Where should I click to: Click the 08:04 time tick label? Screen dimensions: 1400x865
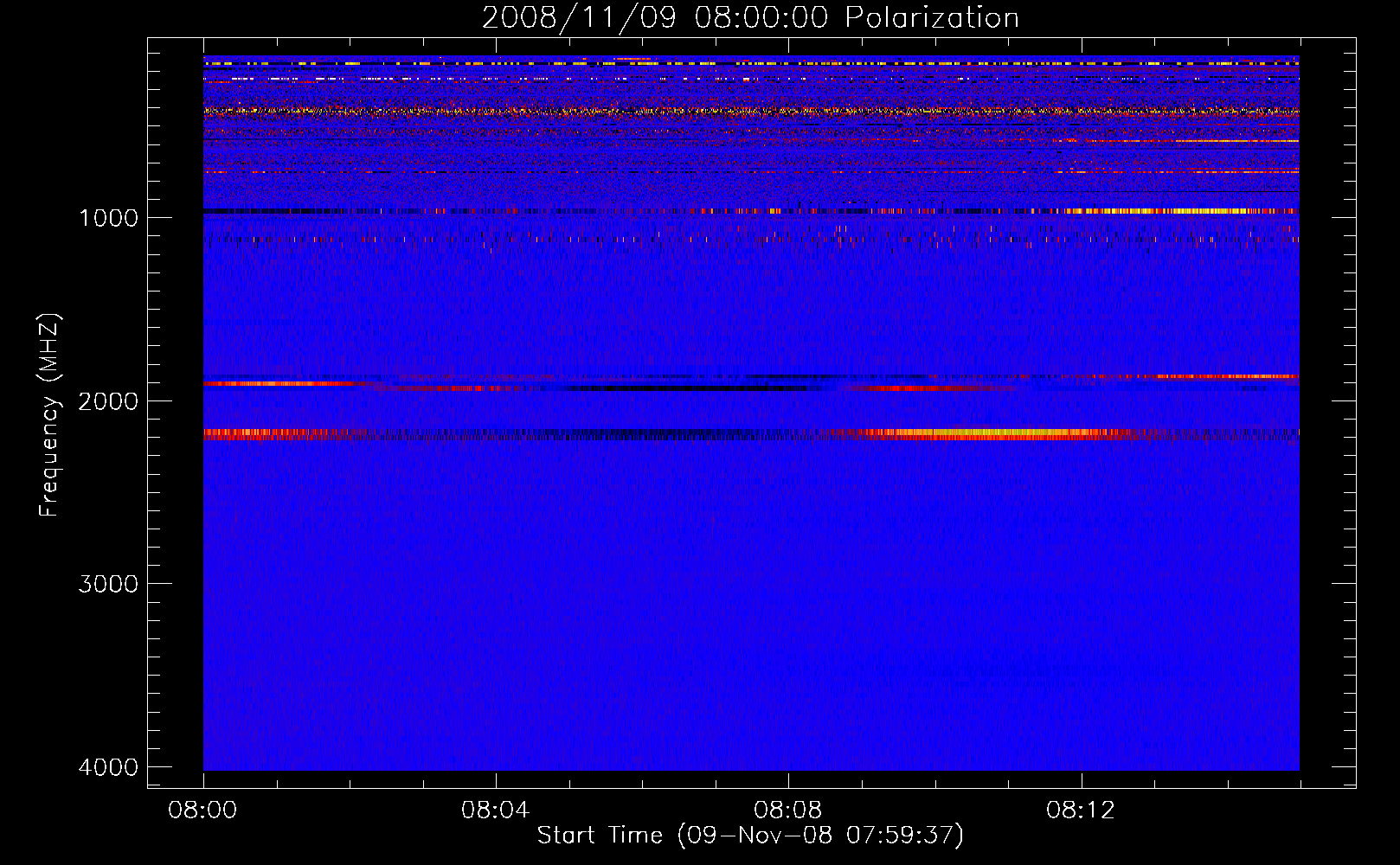click(496, 811)
